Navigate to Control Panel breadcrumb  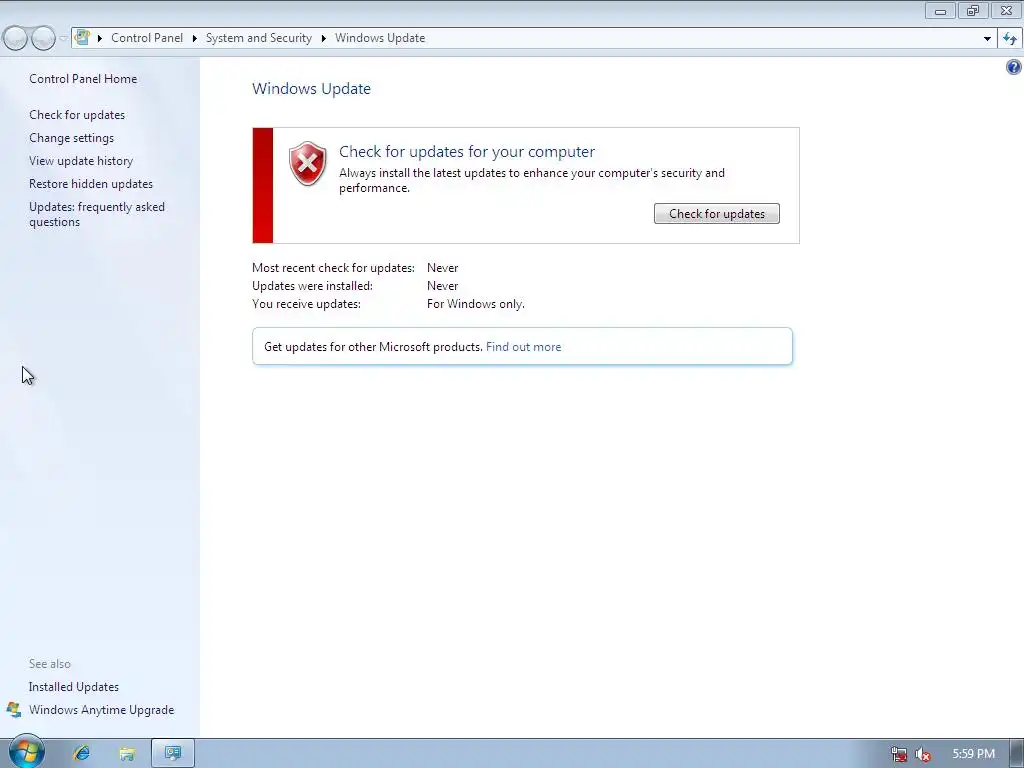[x=147, y=38]
